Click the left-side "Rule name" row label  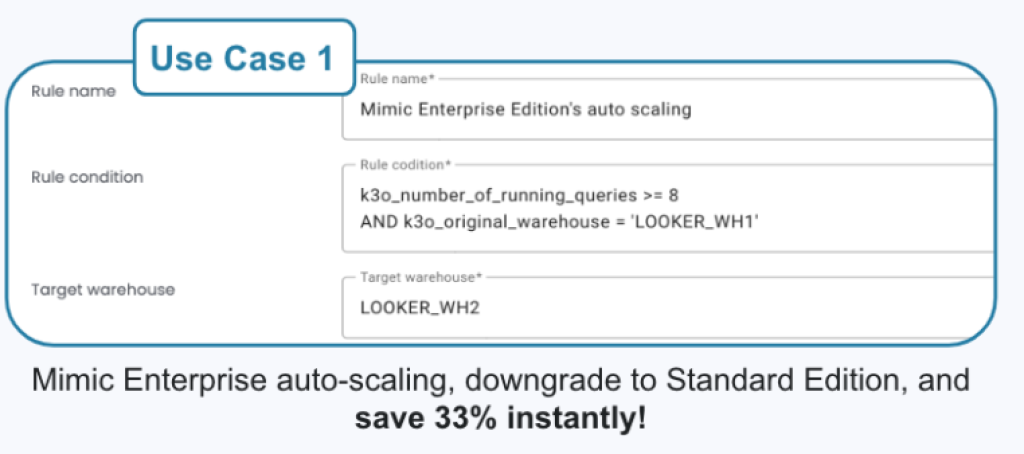click(73, 91)
